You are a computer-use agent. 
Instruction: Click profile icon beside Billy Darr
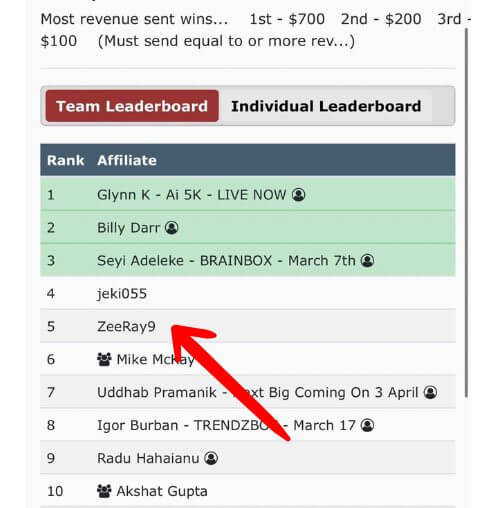pos(172,228)
